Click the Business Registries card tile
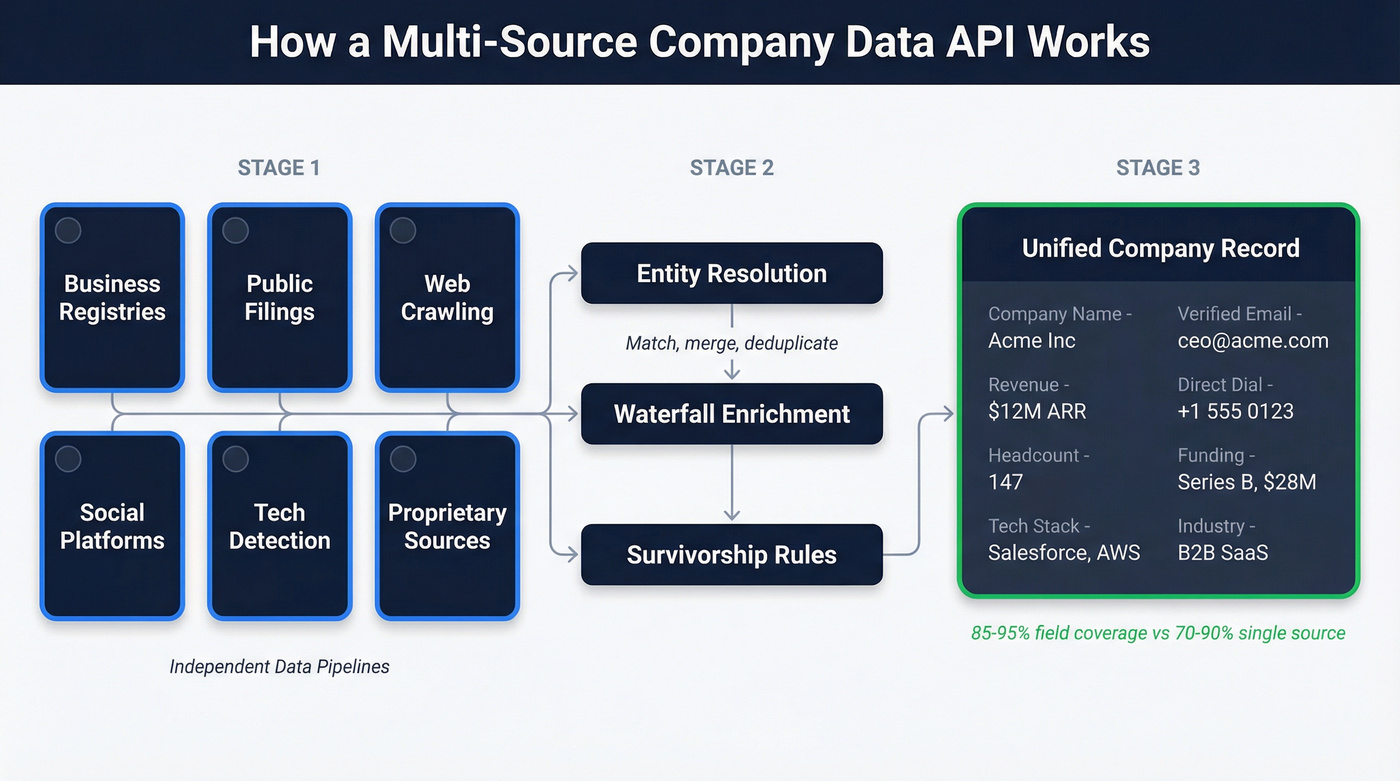Screen dimensions: 1400x781 112,298
